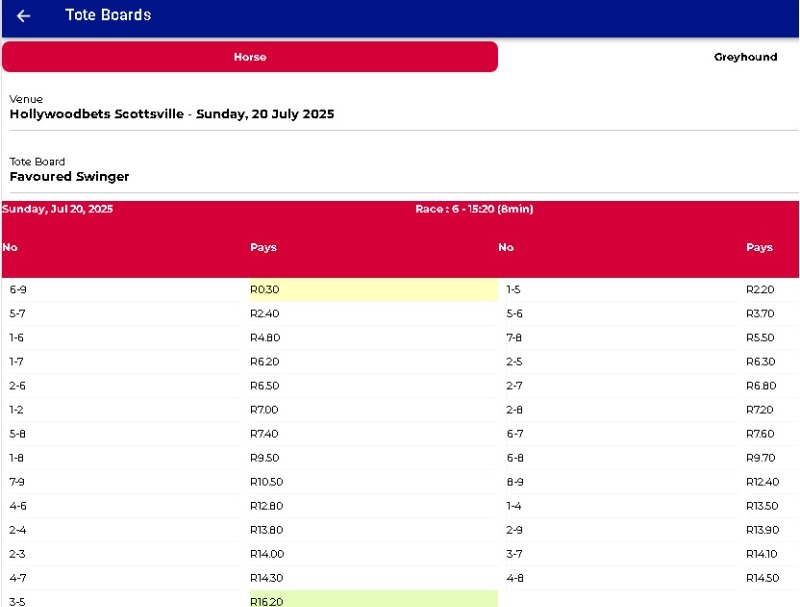Click the green highlighted R16.20 payout

pos(266,602)
